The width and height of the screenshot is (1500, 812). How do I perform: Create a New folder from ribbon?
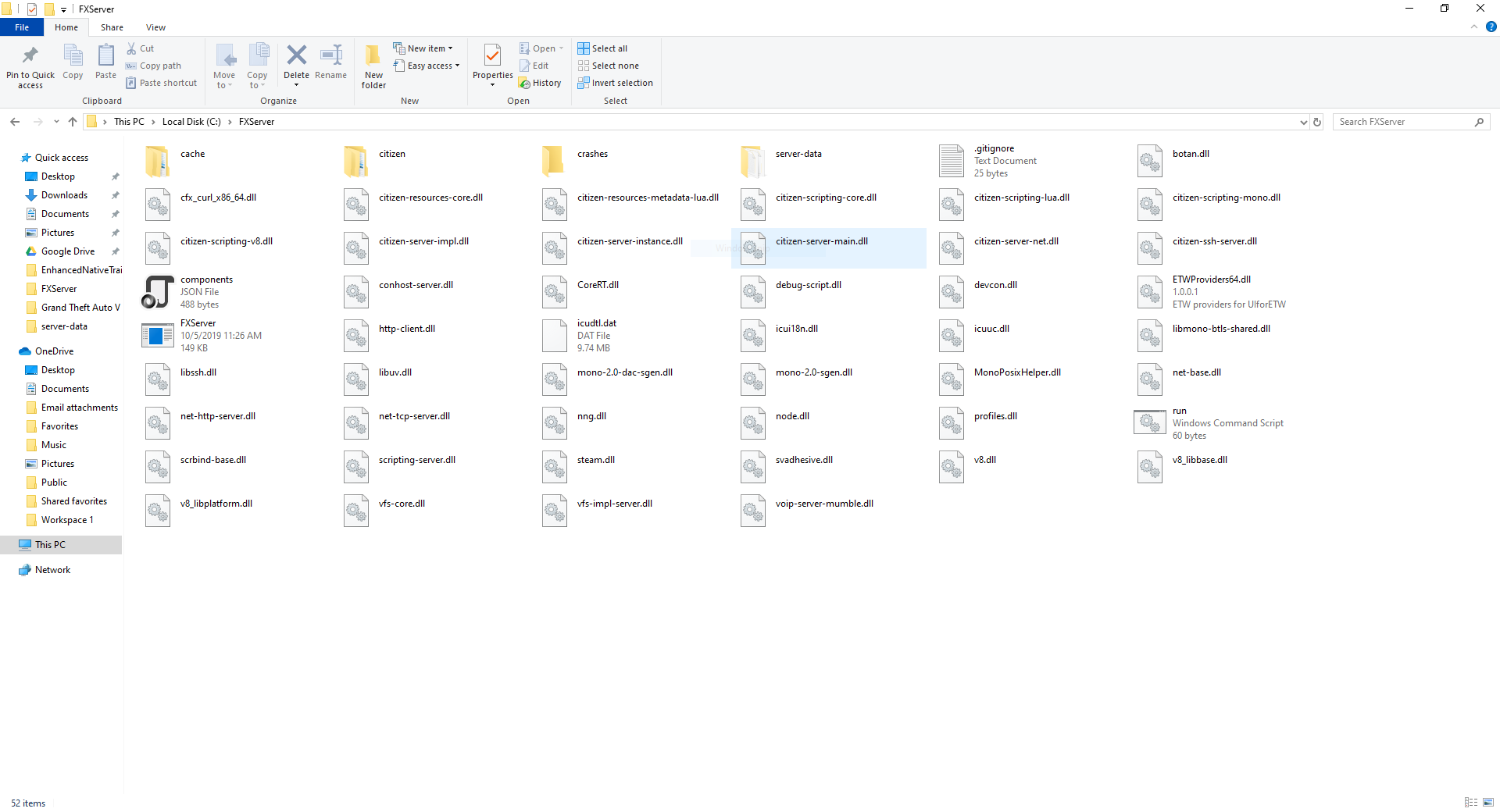pyautogui.click(x=373, y=66)
